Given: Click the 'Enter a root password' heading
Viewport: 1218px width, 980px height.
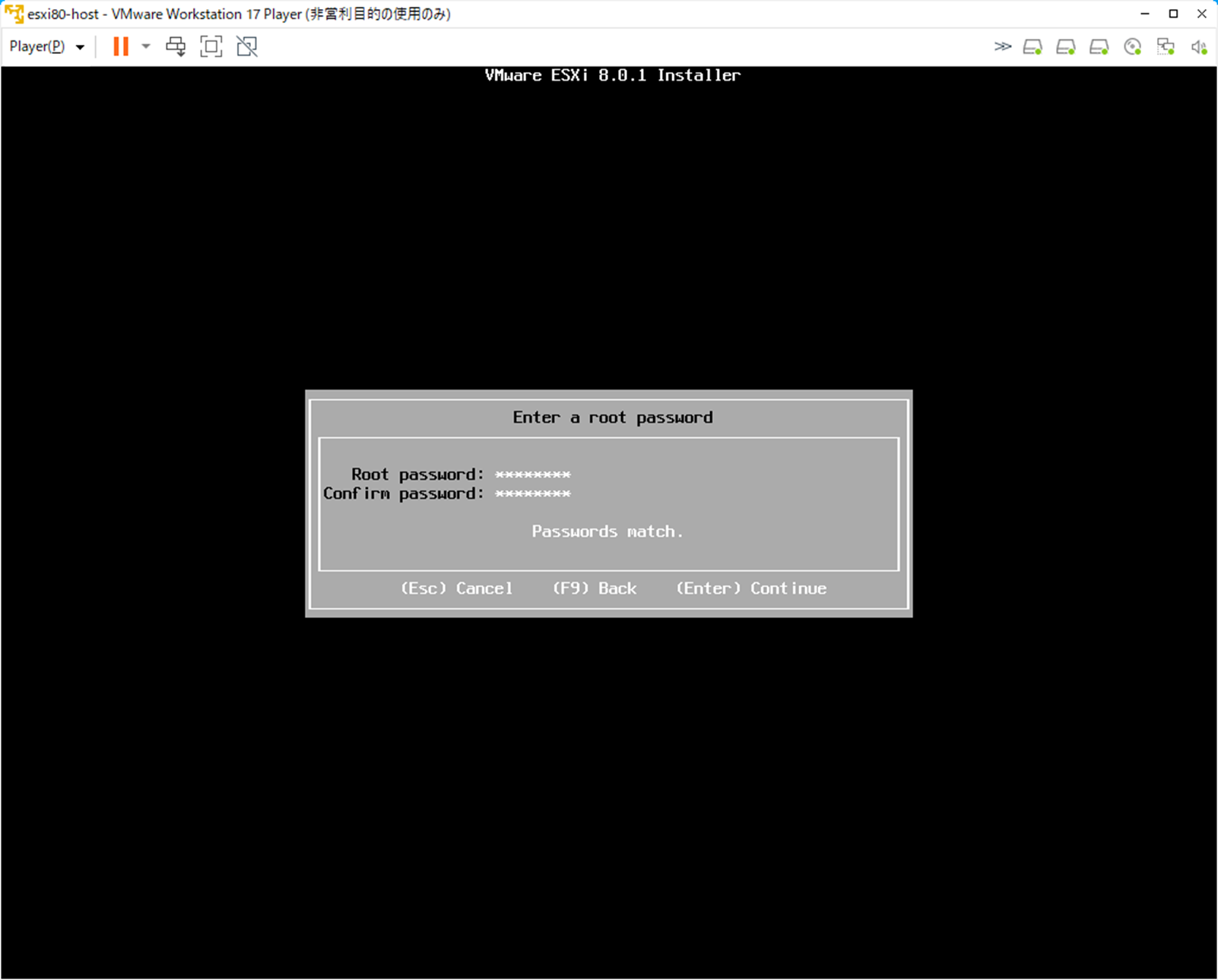Looking at the screenshot, I should point(613,417).
